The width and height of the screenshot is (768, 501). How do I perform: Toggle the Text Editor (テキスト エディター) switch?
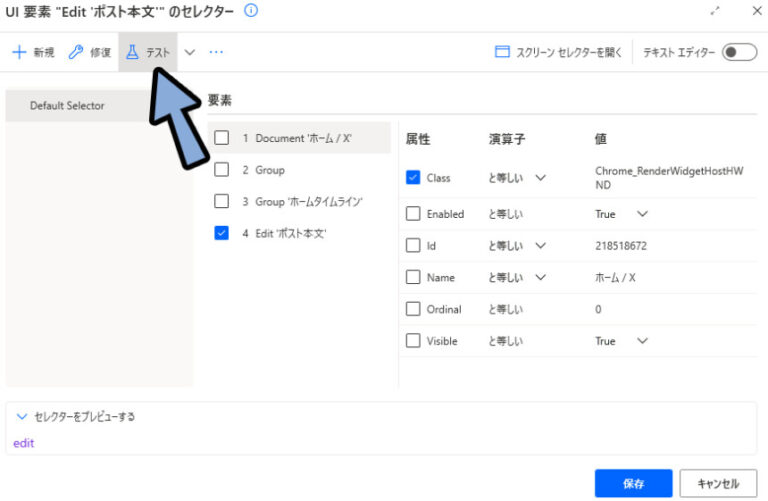(x=739, y=52)
